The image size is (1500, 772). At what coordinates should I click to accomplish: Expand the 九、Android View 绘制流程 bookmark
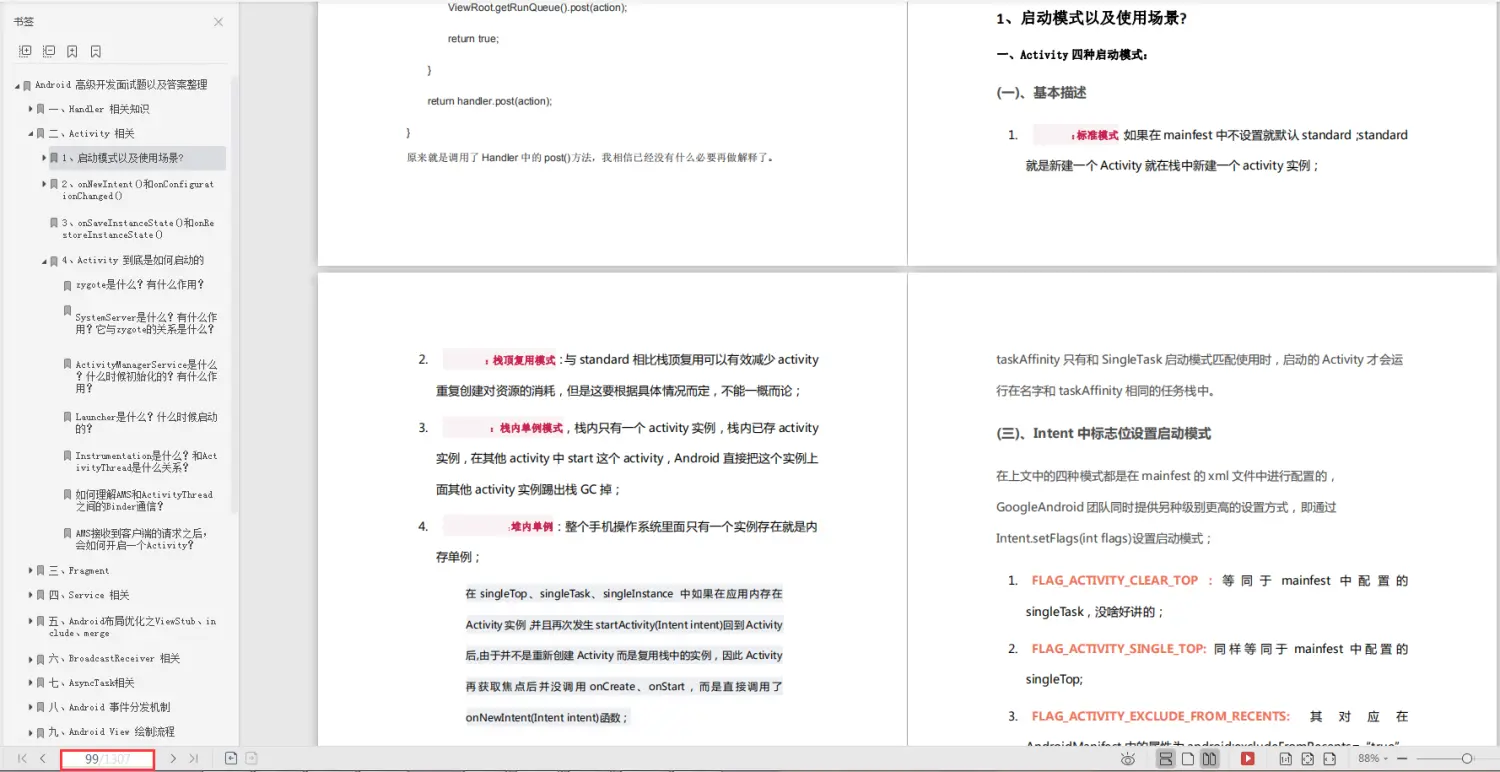(x=31, y=732)
